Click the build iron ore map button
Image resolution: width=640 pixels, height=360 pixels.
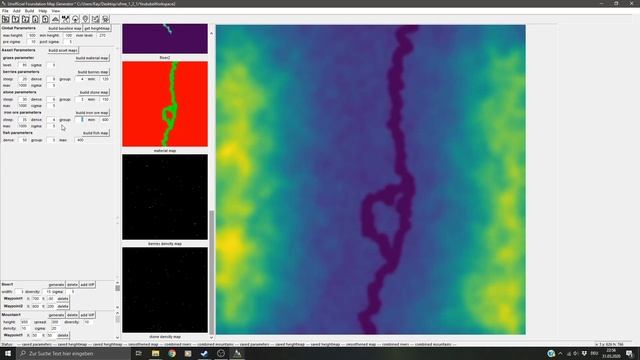pos(92,113)
